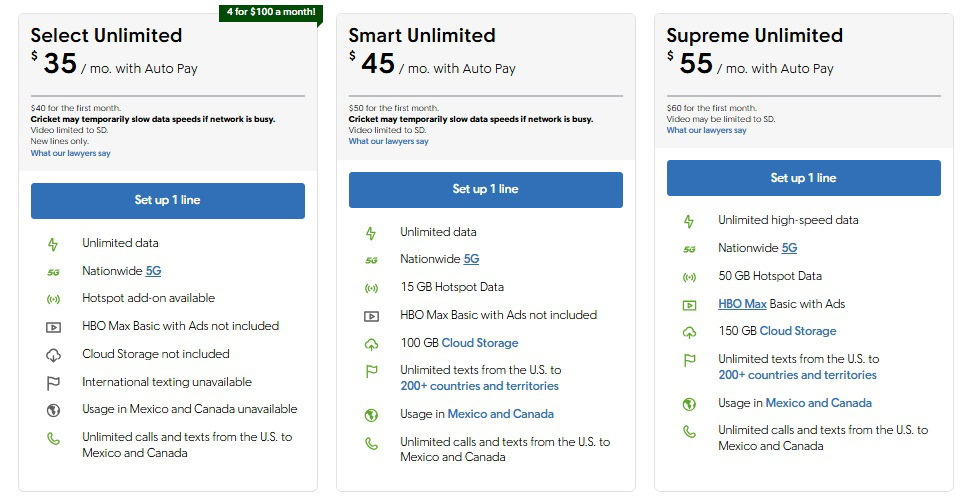Screen dimensions: 970x497
Task: Click the flag icon in Smart Unlimited
Action: (371, 371)
